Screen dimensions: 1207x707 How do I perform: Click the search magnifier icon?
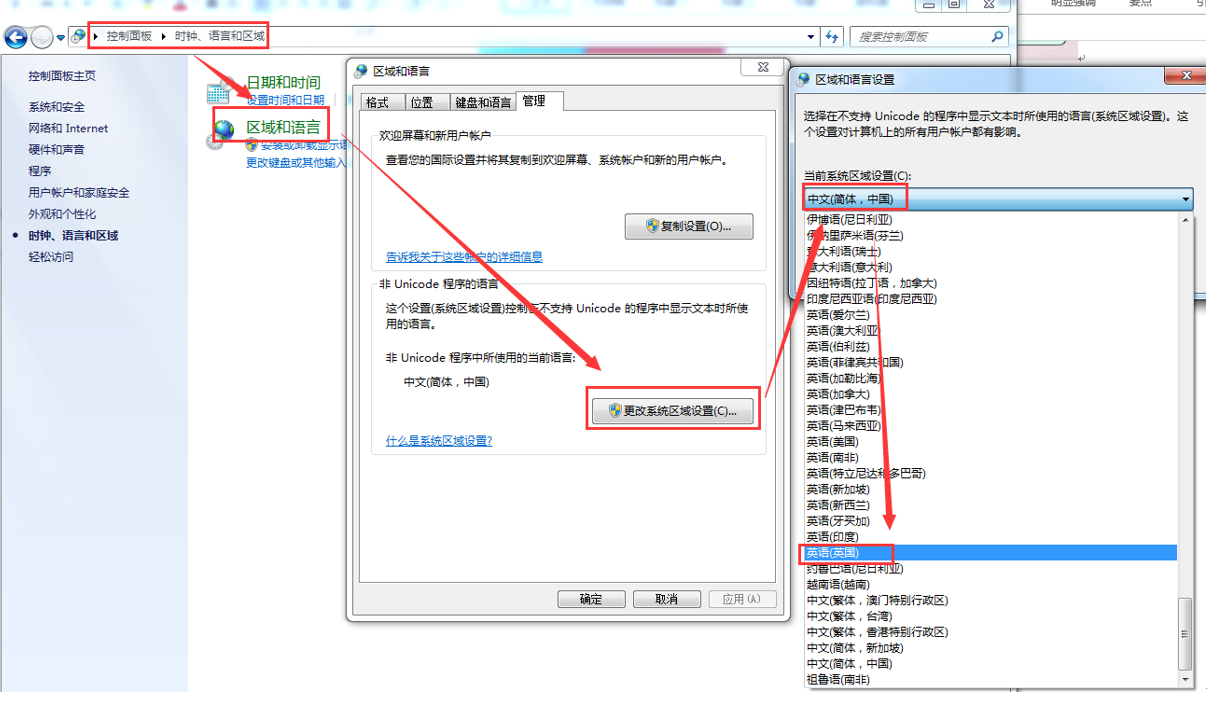(x=997, y=37)
